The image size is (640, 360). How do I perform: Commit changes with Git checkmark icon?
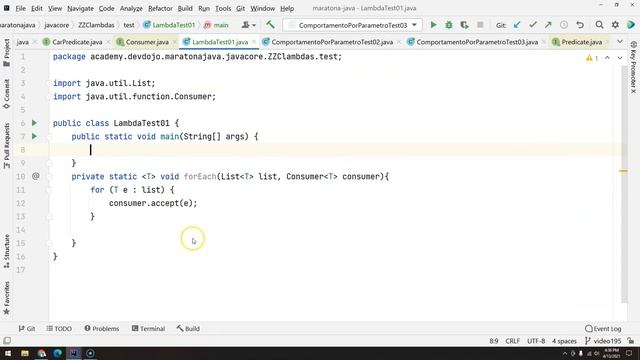[x=533, y=25]
